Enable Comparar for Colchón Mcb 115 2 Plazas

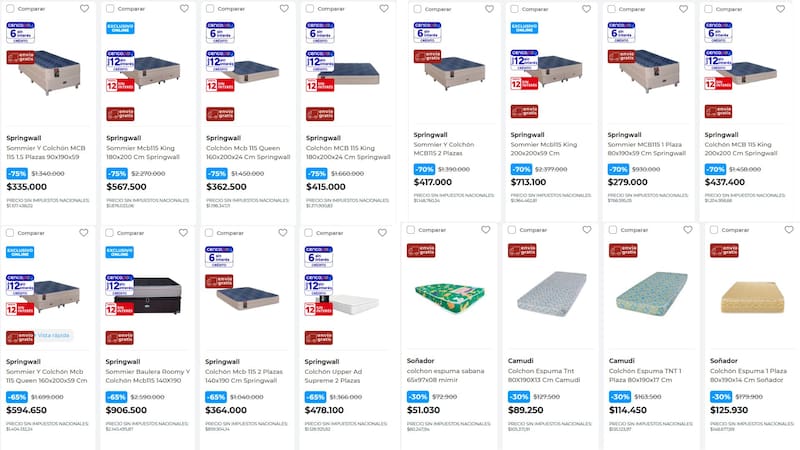coord(213,232)
